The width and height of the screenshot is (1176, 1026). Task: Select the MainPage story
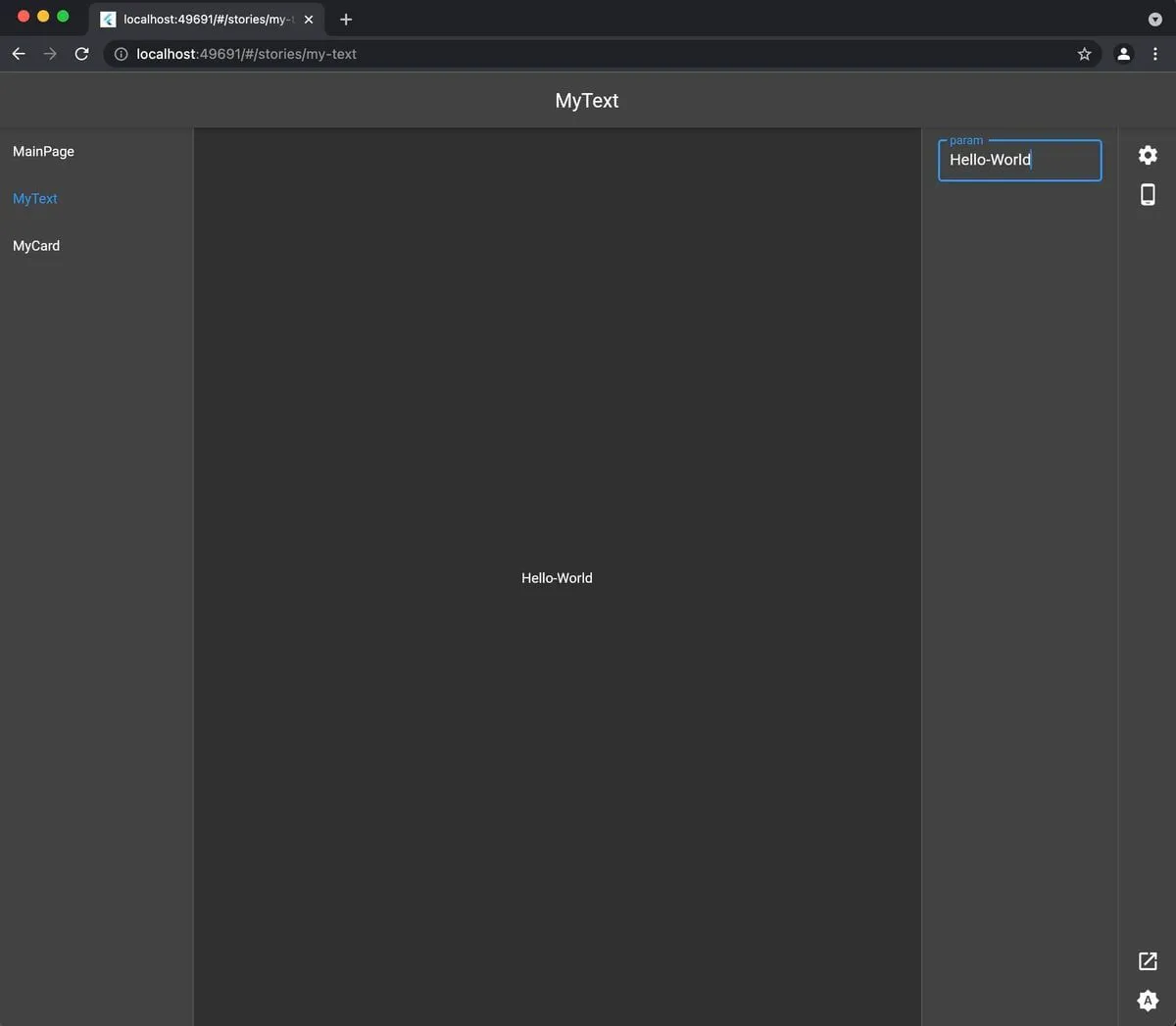coord(43,151)
